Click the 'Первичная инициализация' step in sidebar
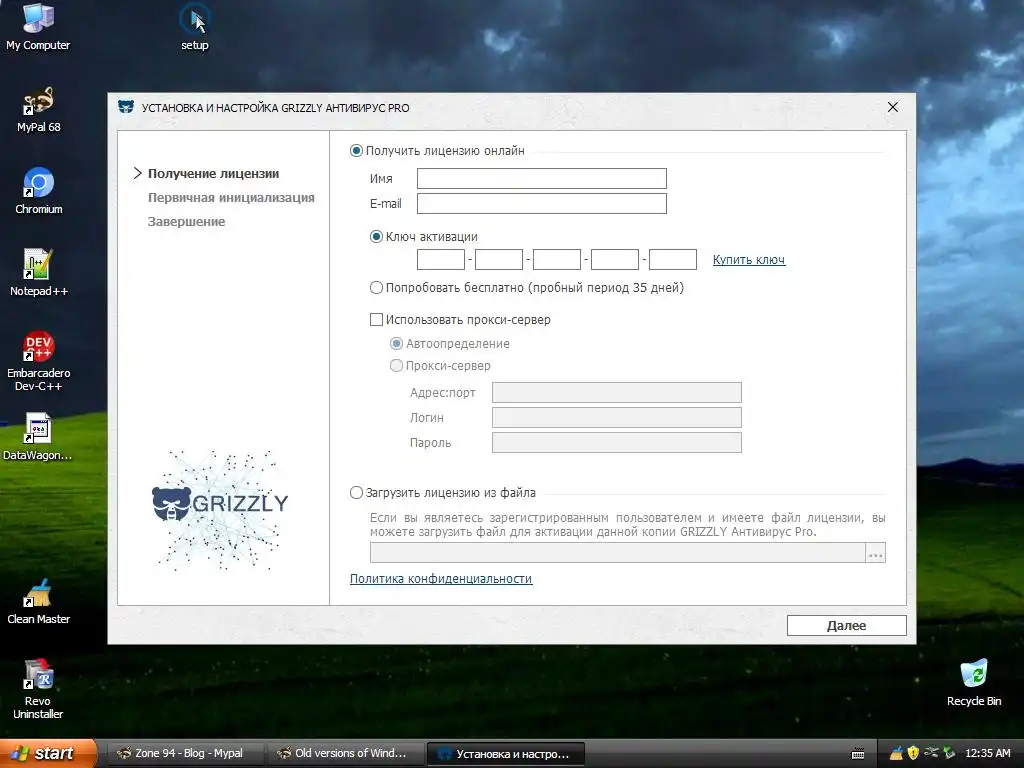This screenshot has width=1024, height=768. pos(231,198)
